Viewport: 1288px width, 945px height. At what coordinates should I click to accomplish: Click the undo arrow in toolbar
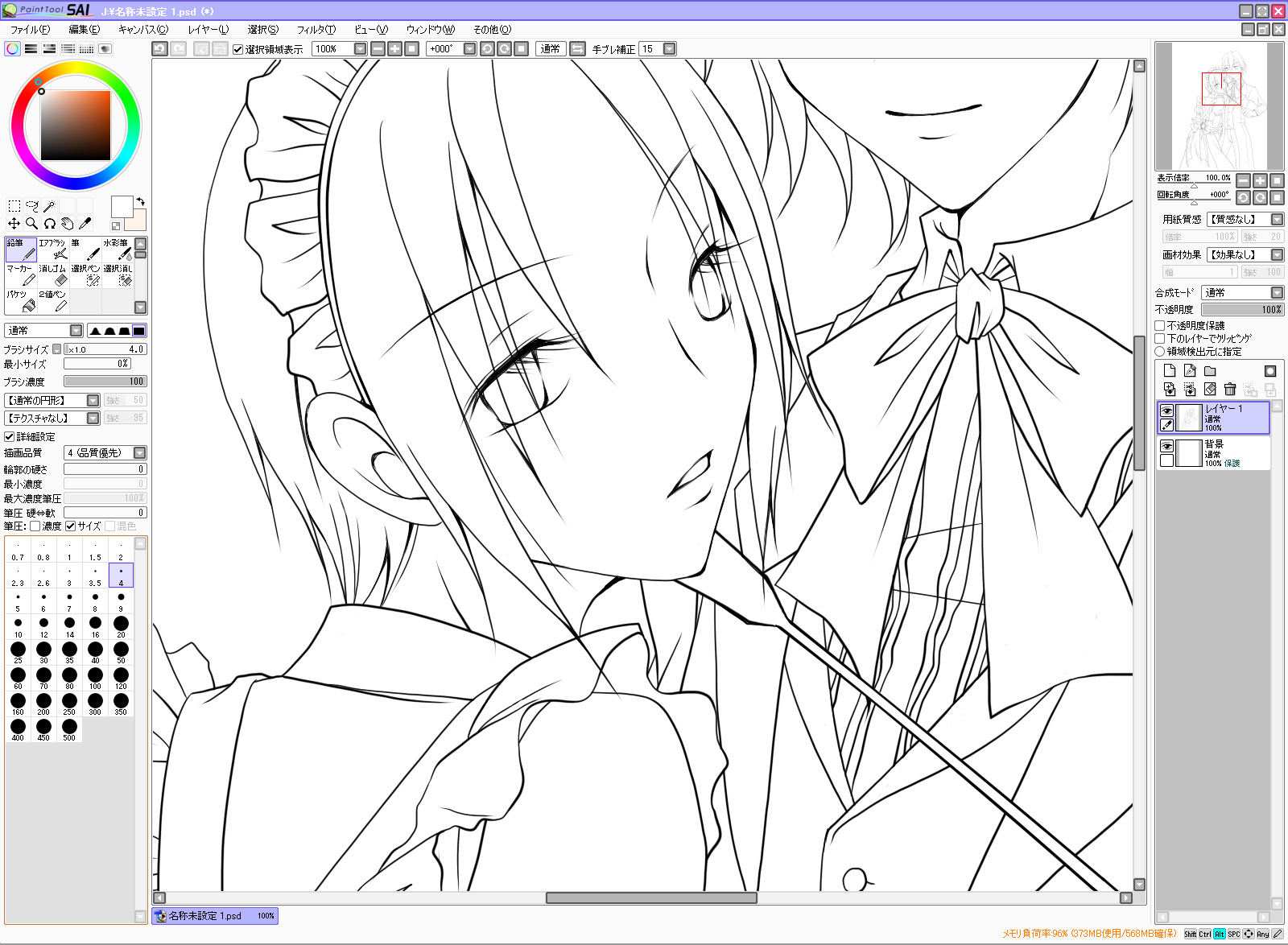159,49
